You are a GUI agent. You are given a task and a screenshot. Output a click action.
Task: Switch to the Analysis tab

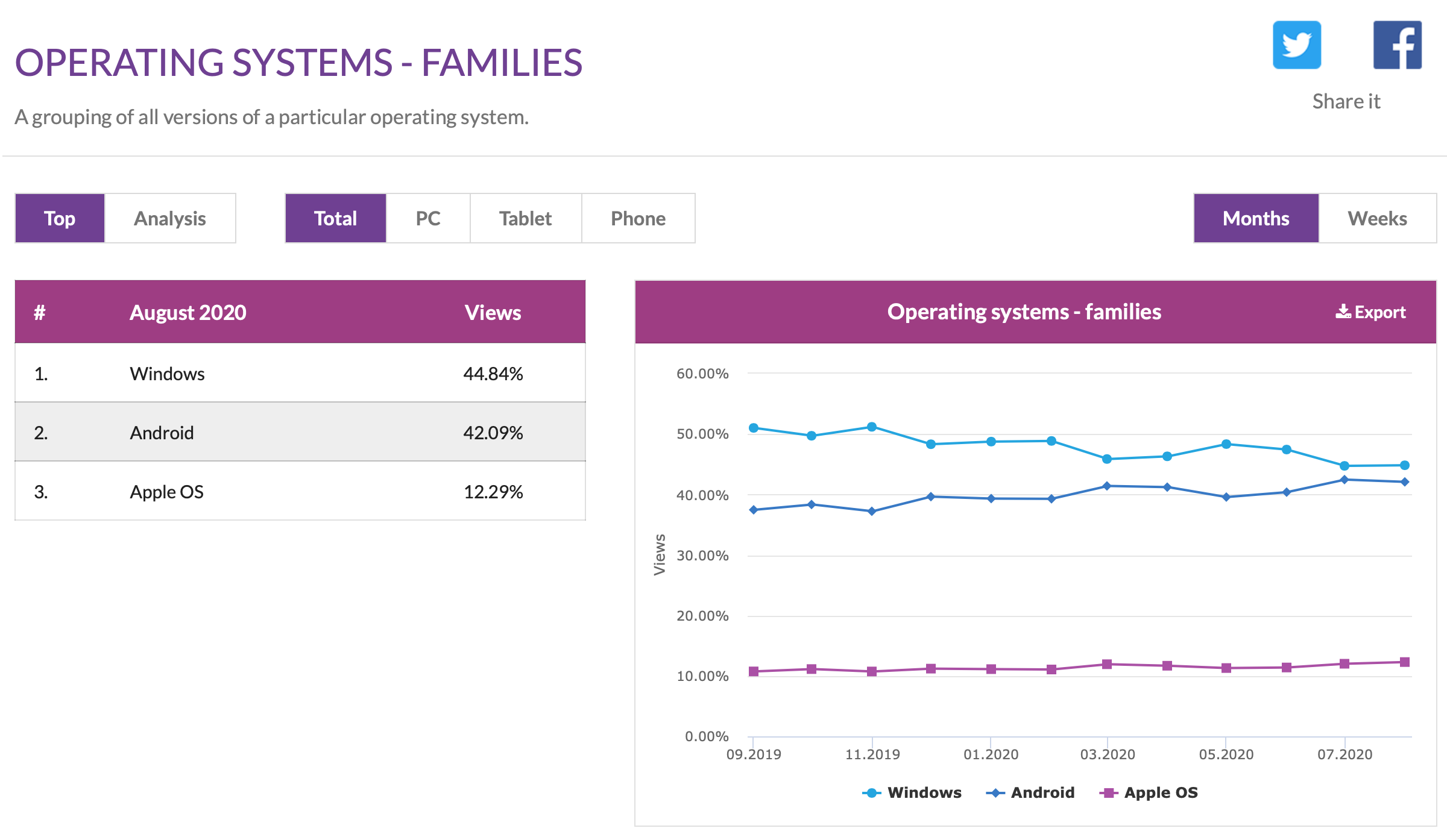tap(170, 218)
